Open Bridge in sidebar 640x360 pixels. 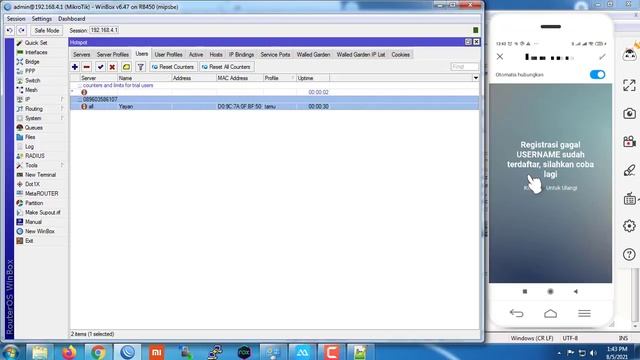32,62
